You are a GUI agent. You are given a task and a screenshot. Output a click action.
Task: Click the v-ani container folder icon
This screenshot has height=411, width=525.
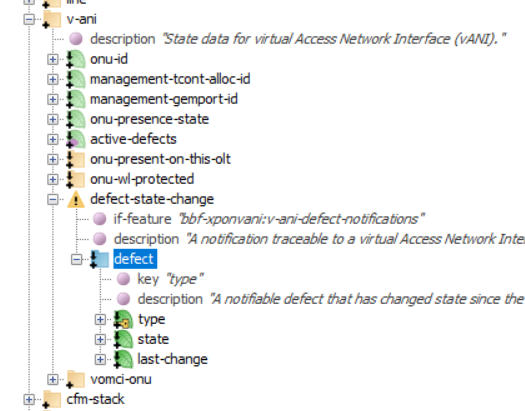52,19
